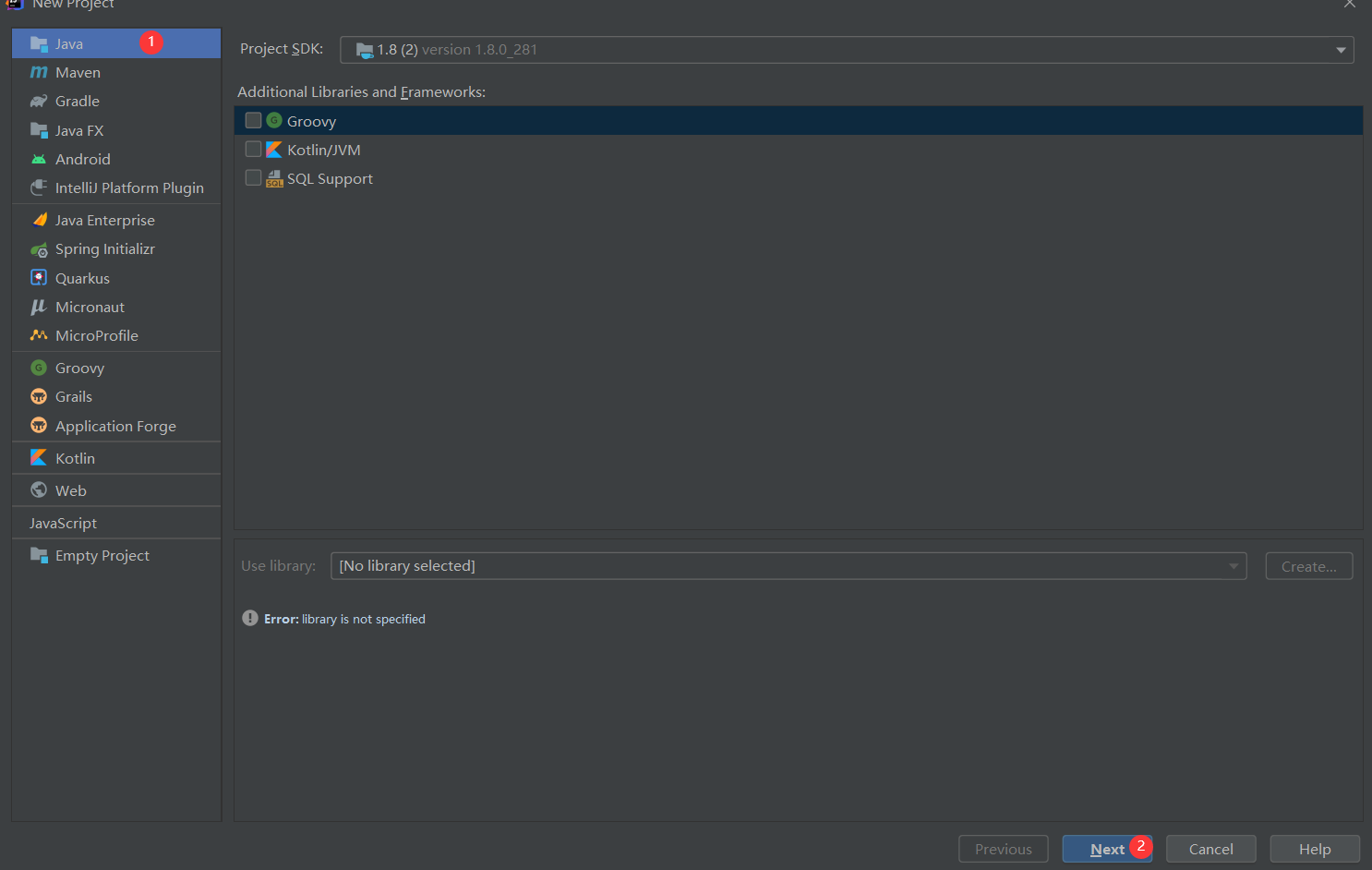Click the Groovy framework icon in libraries list
Image resolution: width=1372 pixels, height=870 pixels.
[274, 120]
